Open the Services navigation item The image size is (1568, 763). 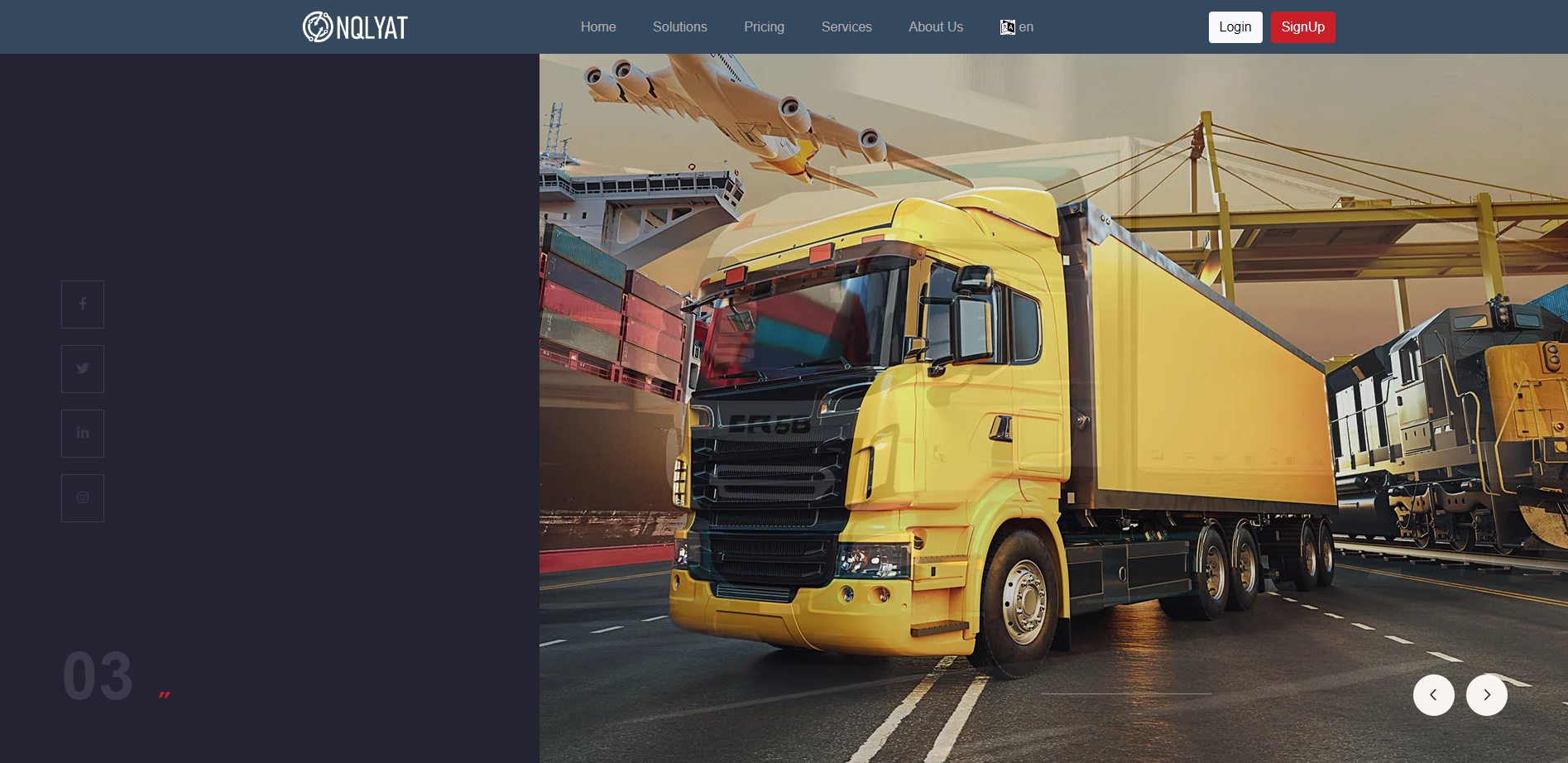point(846,27)
